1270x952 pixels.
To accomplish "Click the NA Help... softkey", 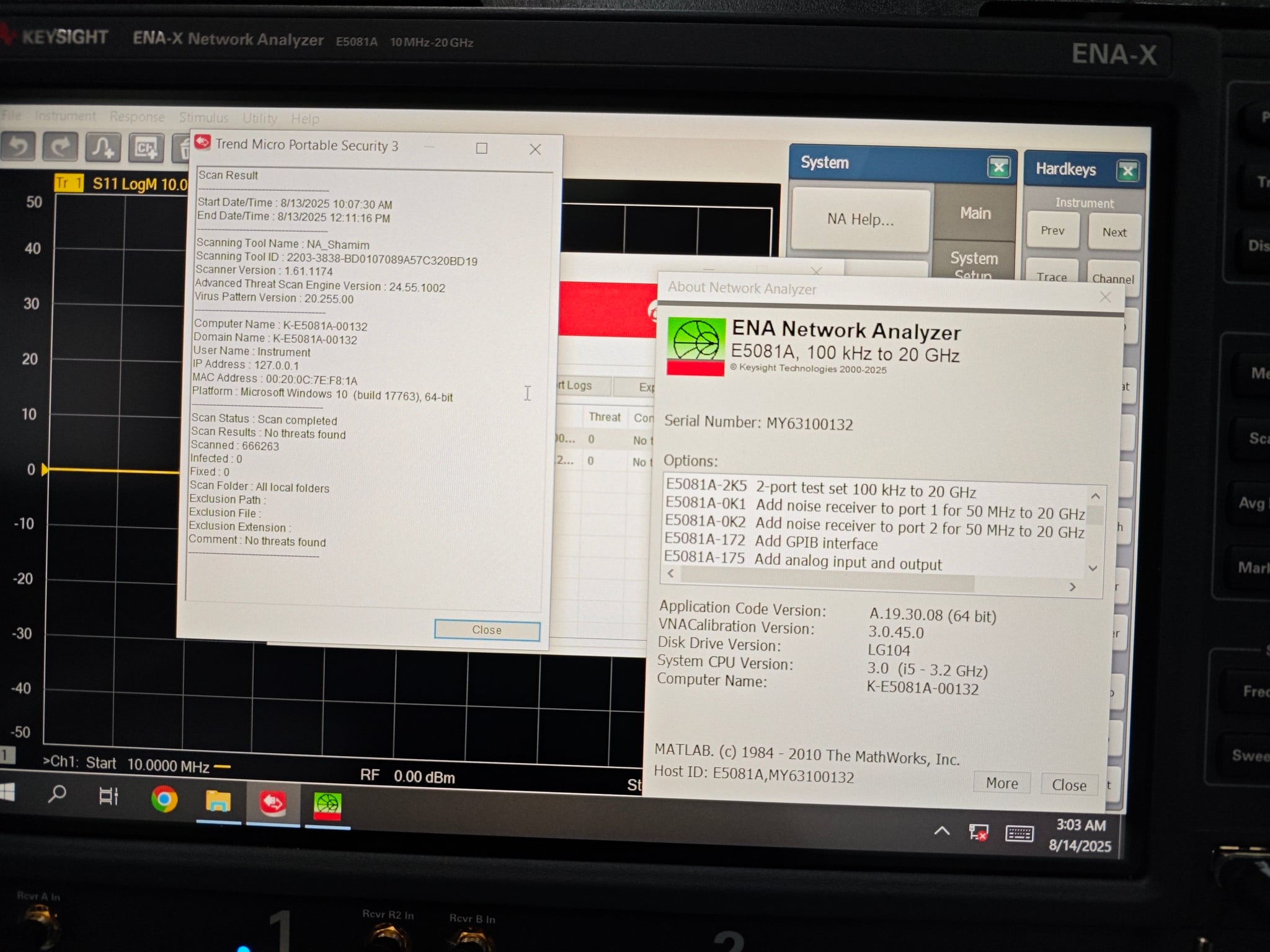I will pyautogui.click(x=860, y=219).
